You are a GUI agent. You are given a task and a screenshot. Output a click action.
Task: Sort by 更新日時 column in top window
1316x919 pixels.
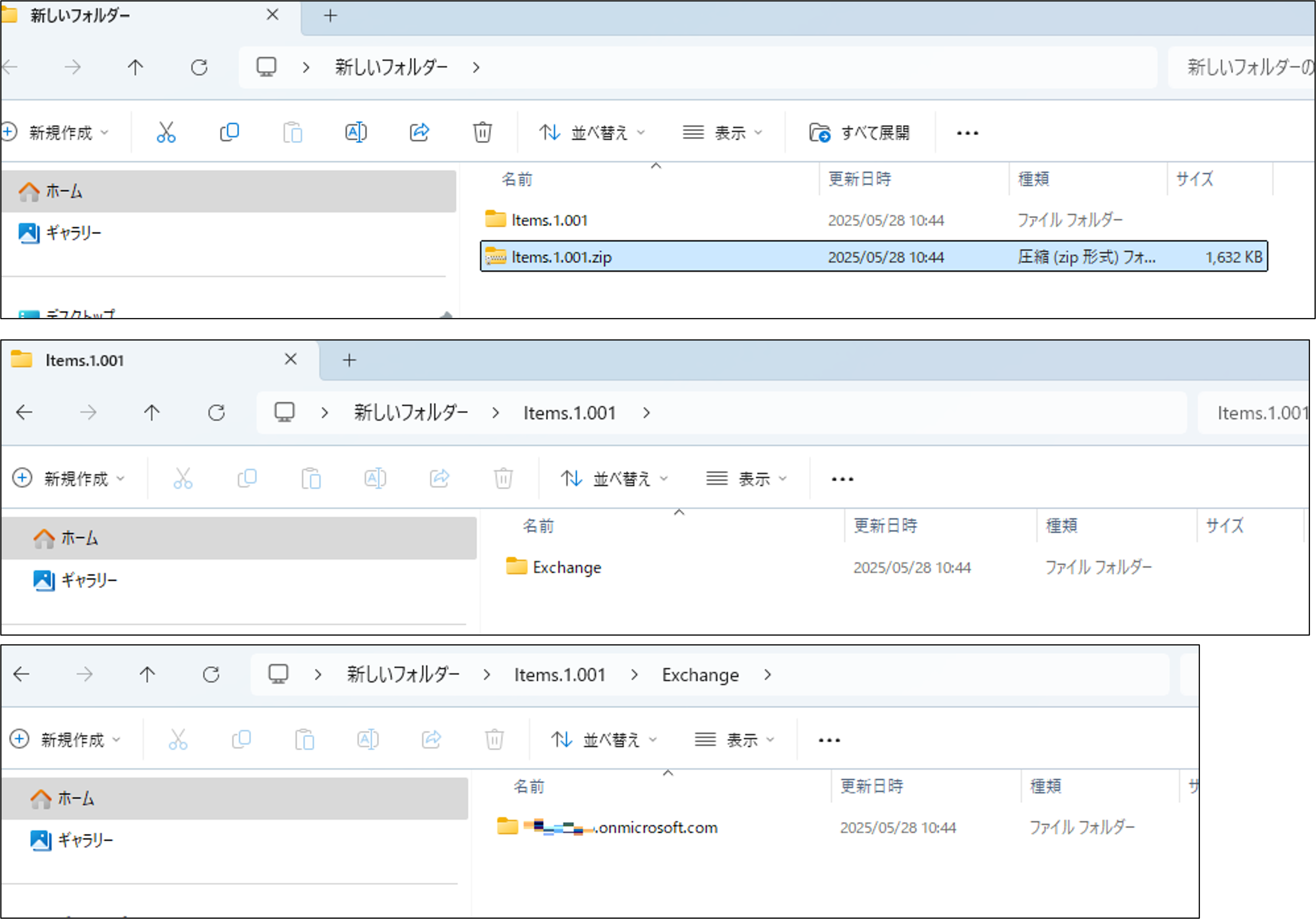860,180
